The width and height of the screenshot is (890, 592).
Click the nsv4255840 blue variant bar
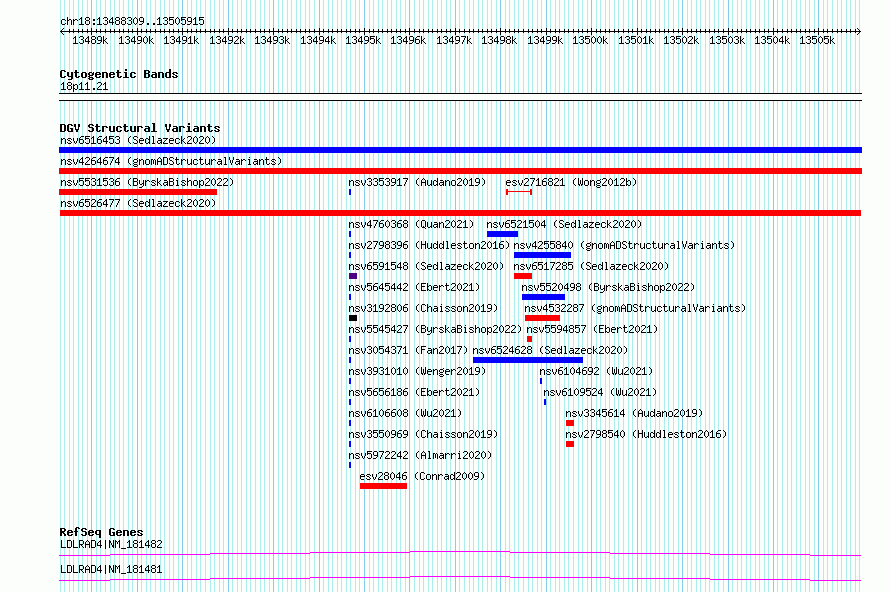542,255
